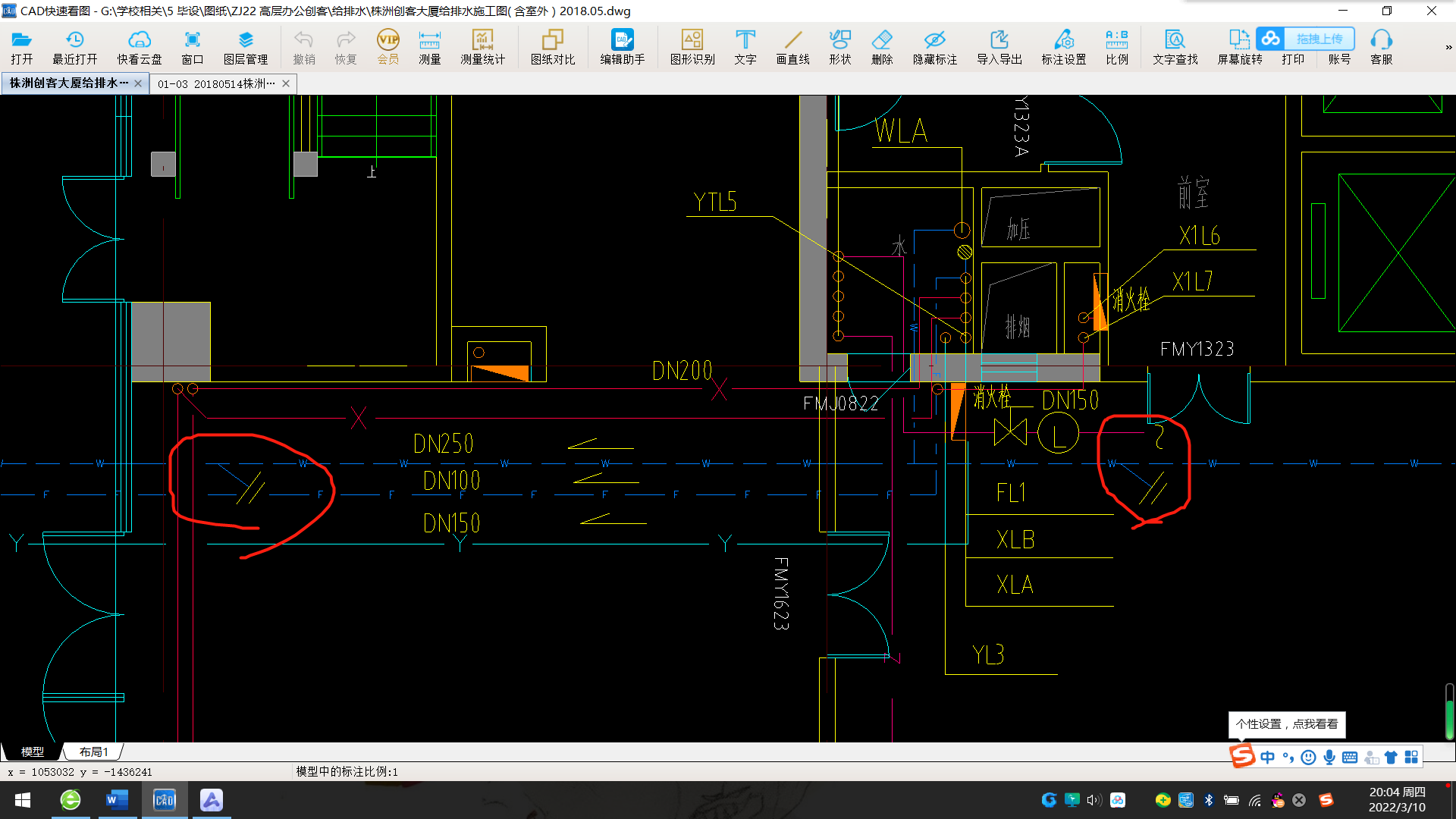The image size is (1456, 819).
Task: Open Bluetooth from system tray
Action: [x=1209, y=800]
